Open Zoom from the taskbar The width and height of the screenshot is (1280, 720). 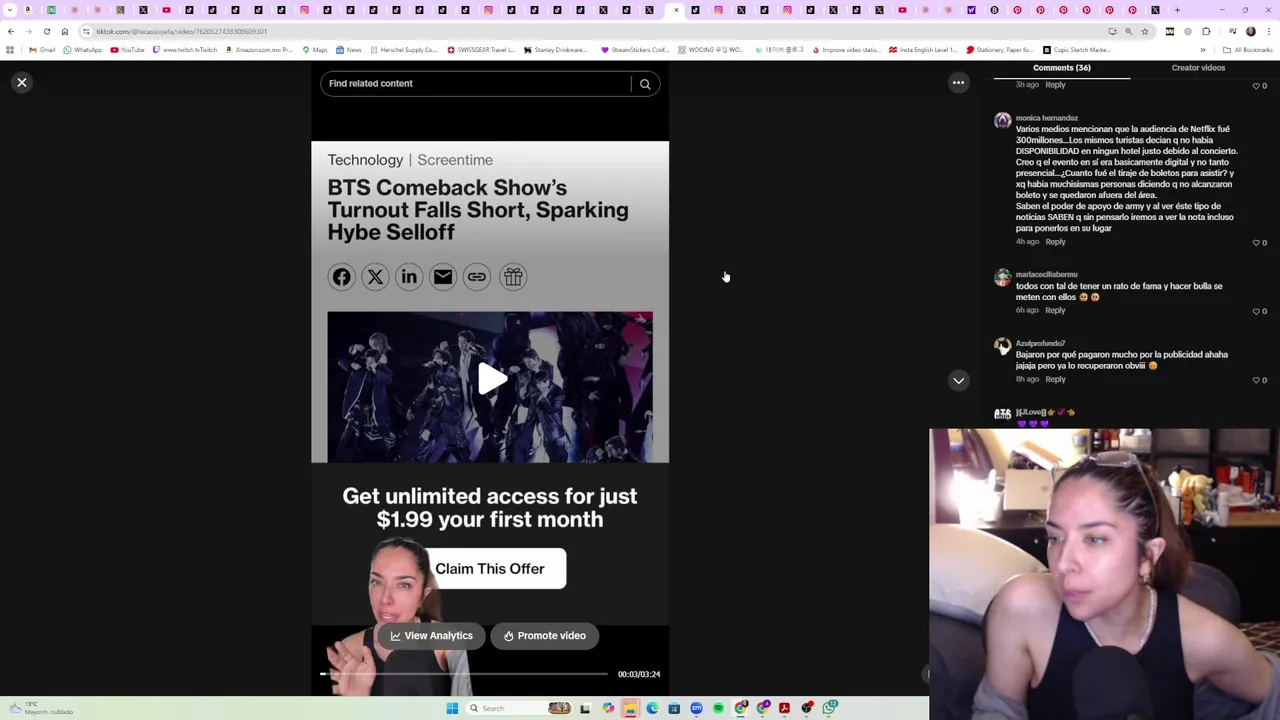[696, 709]
